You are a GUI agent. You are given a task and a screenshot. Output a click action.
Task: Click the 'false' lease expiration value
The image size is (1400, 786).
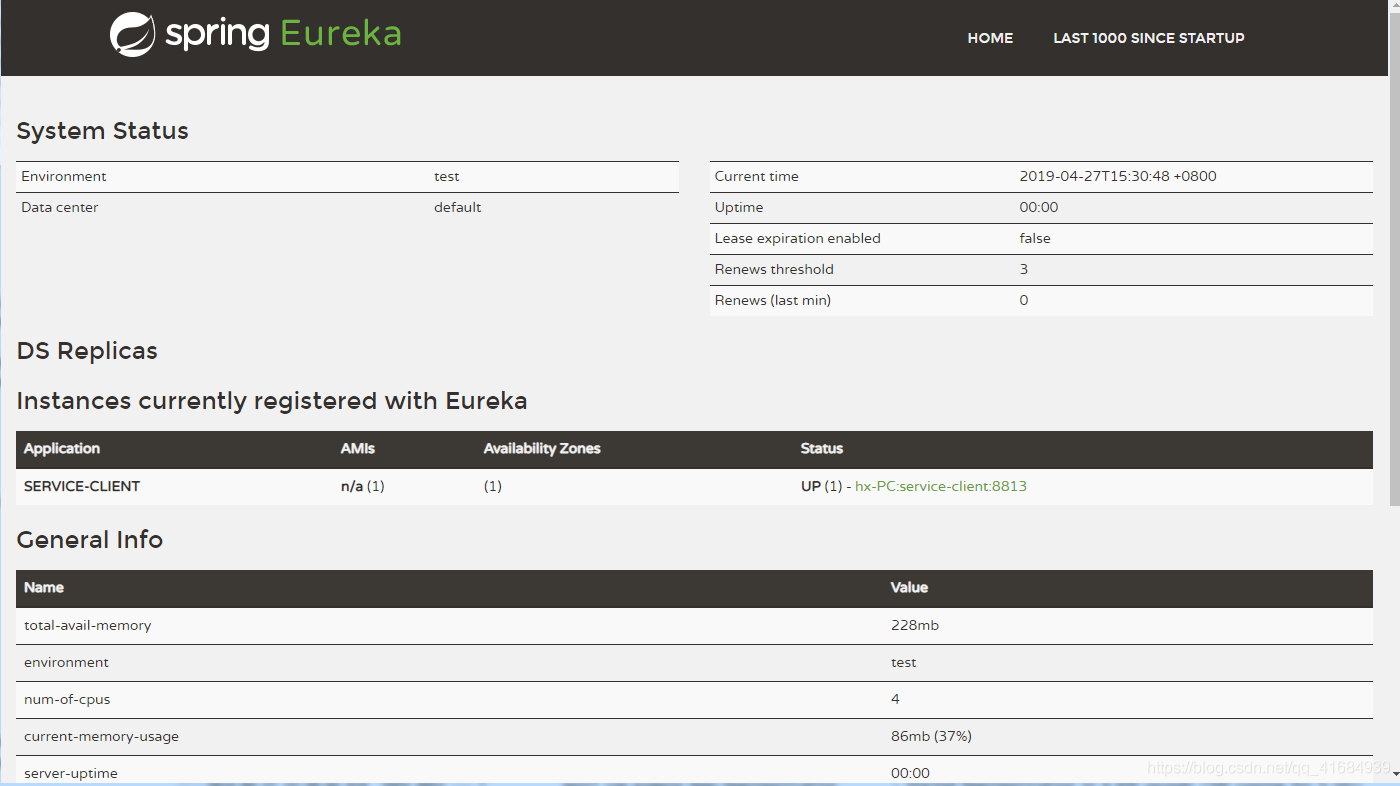point(1035,238)
